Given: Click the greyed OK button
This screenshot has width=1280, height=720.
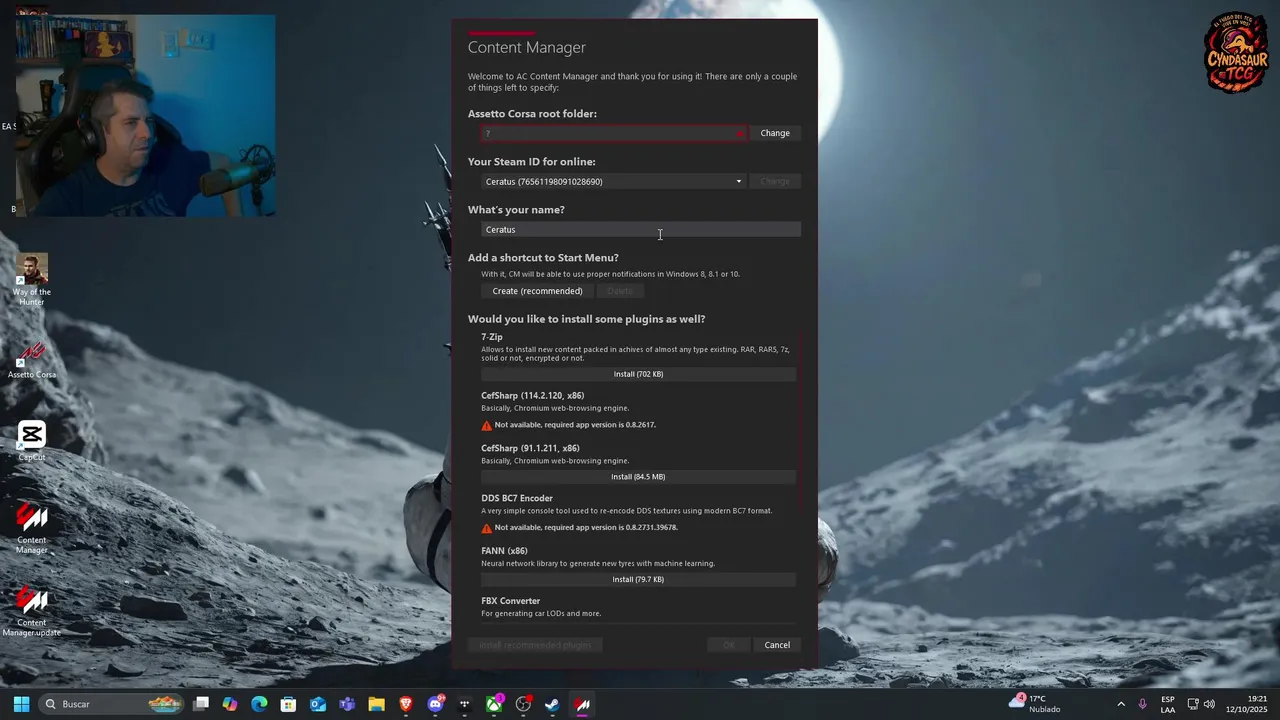Looking at the screenshot, I should pos(729,645).
